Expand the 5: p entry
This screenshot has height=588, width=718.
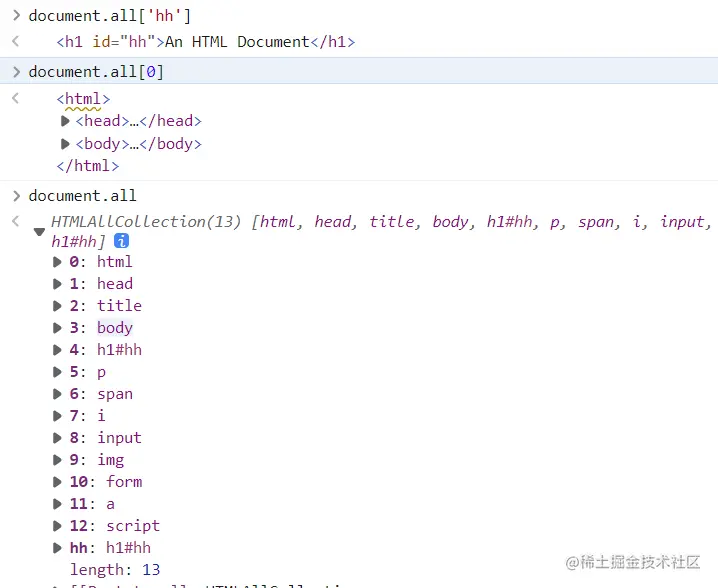coord(57,372)
